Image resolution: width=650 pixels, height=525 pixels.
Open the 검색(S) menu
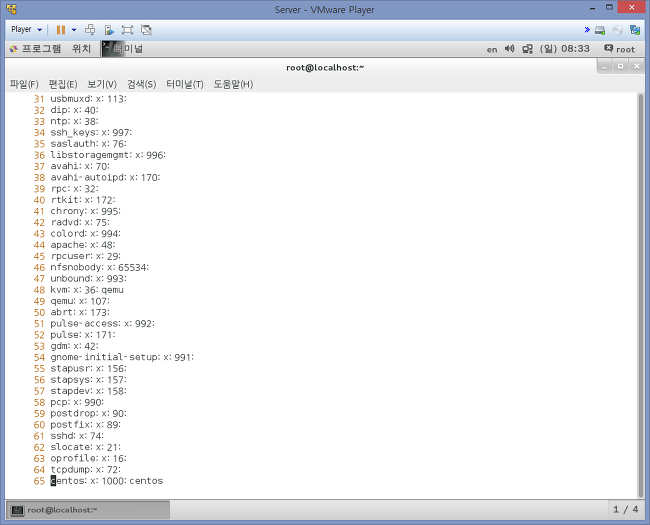(141, 84)
